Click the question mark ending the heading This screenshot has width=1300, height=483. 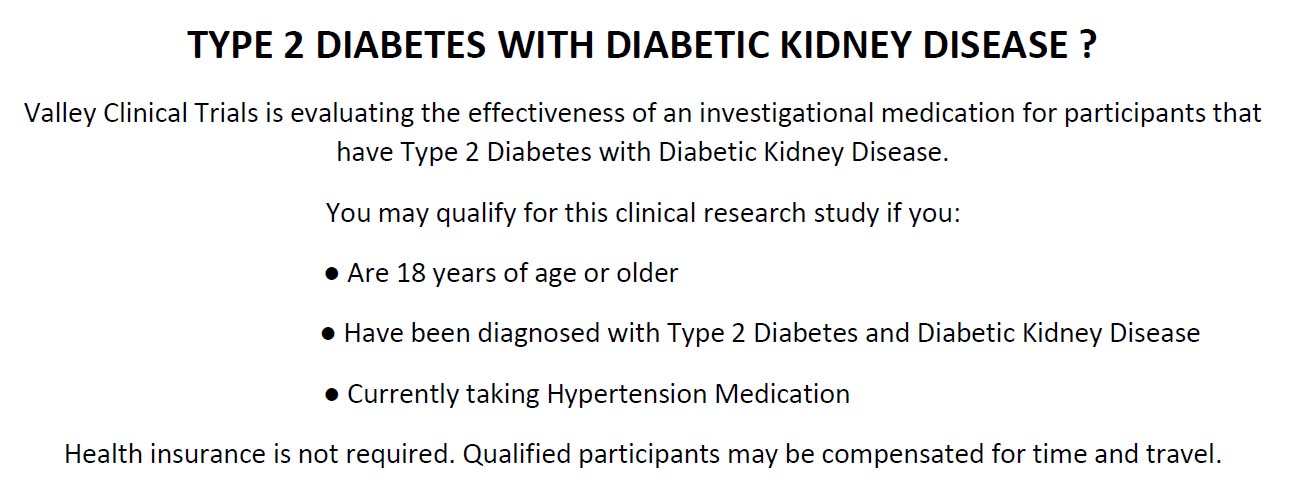click(x=1088, y=46)
